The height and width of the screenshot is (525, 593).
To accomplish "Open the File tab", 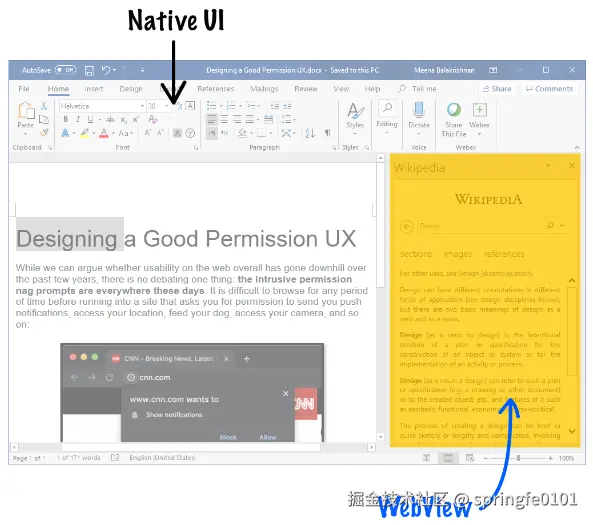I will coord(24,89).
